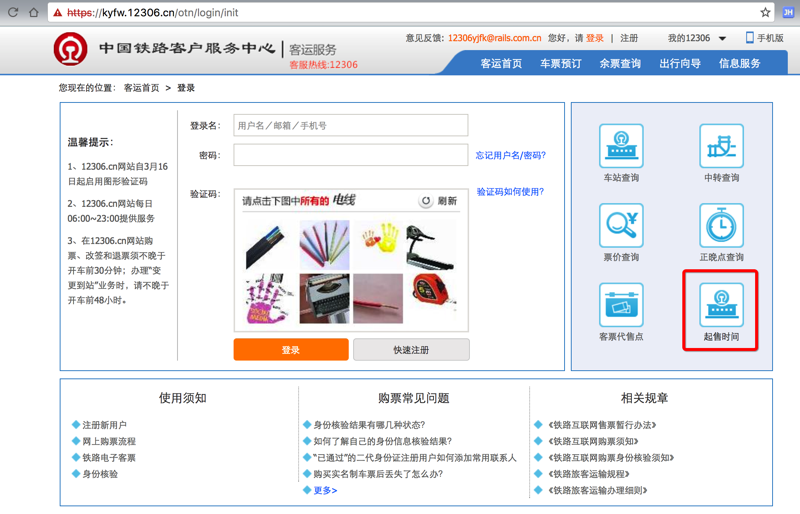
Task: Open 网上购票流程 link
Action: click(x=109, y=441)
